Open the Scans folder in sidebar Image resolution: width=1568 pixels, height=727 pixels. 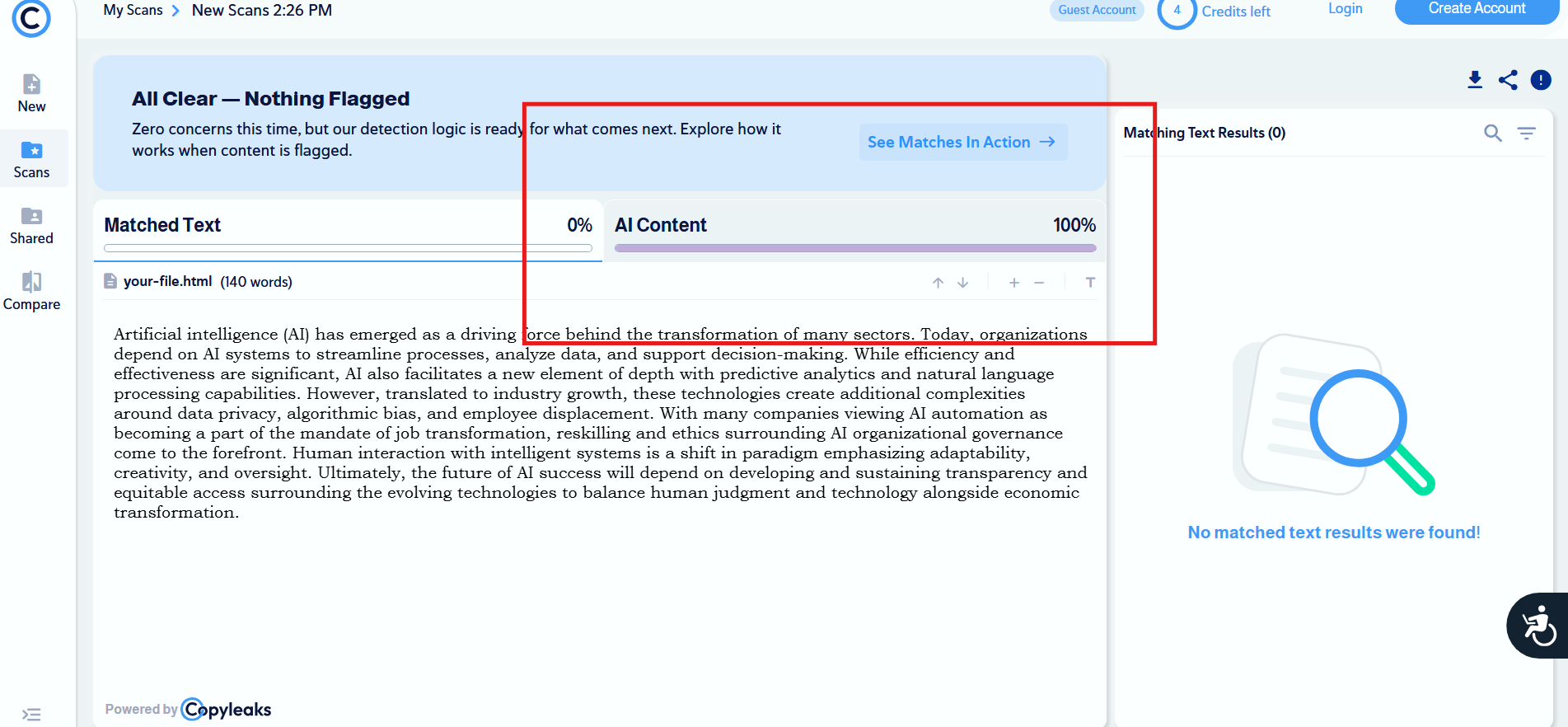(31, 159)
